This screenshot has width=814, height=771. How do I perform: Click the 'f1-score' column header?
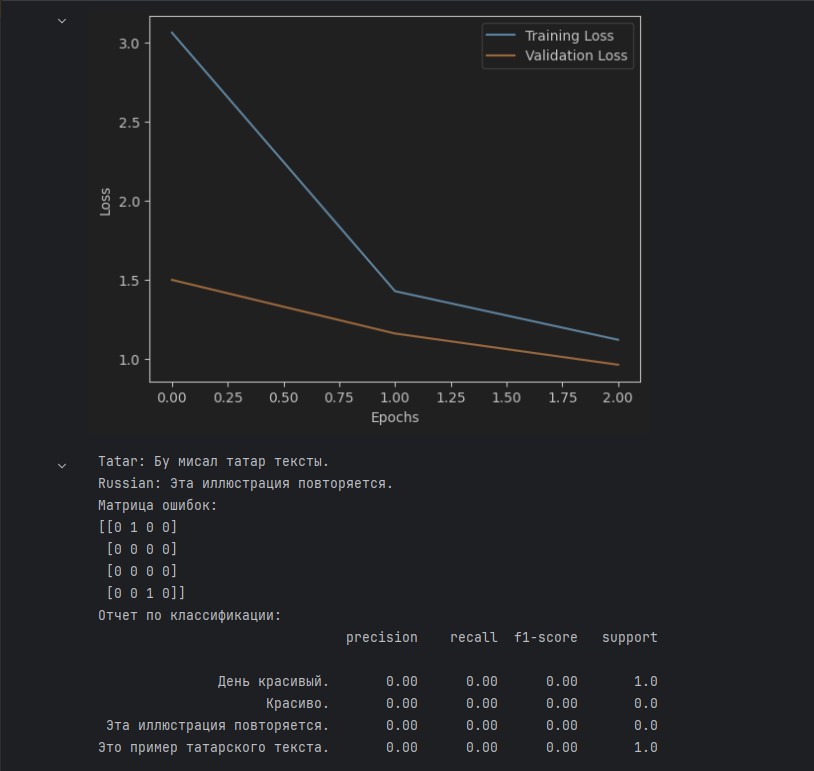coord(546,638)
